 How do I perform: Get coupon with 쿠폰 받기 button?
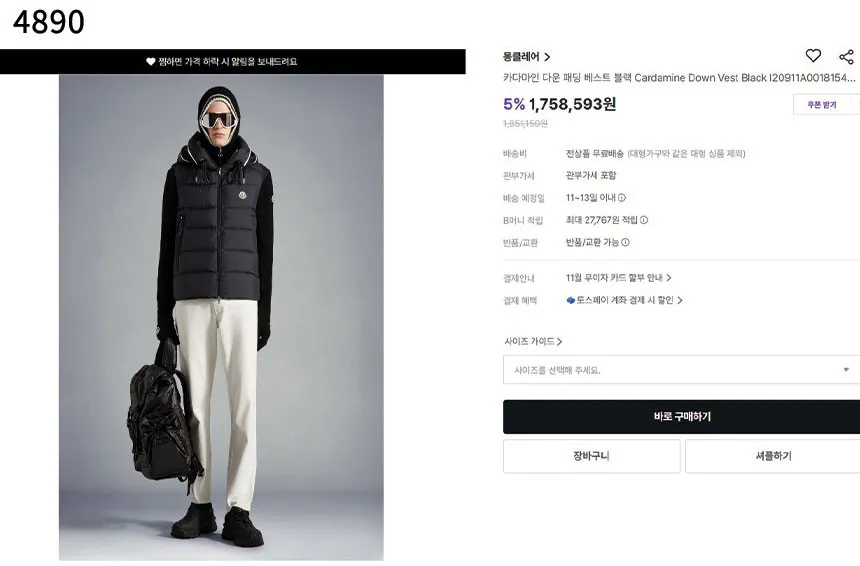pyautogui.click(x=822, y=105)
